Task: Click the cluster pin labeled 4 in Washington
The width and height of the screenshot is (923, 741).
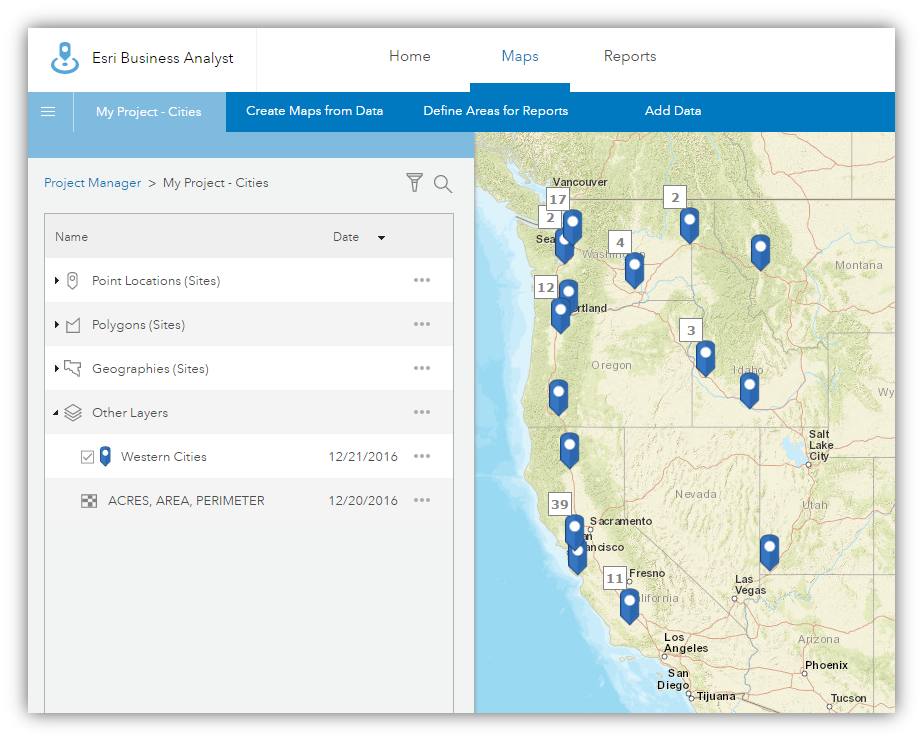Action: point(634,270)
